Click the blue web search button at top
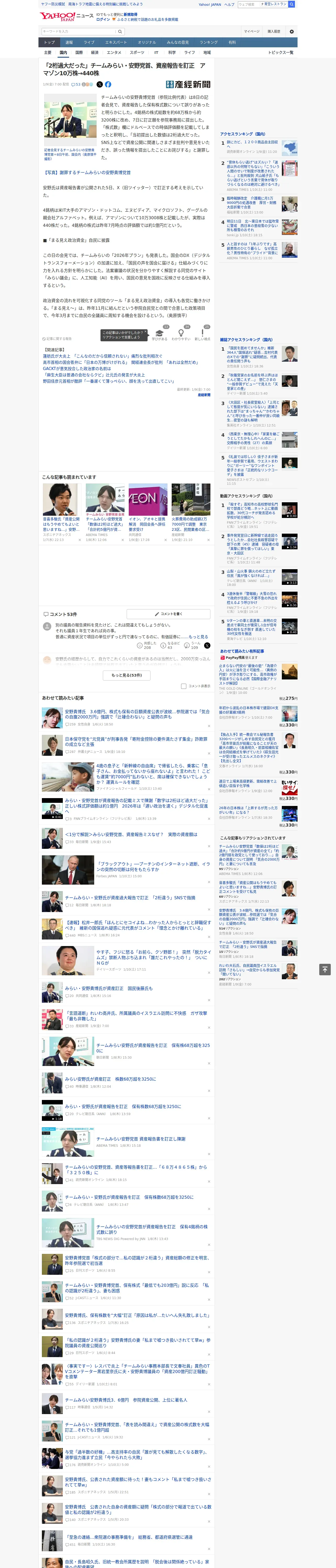The height and width of the screenshot is (1568, 336). tap(292, 4)
